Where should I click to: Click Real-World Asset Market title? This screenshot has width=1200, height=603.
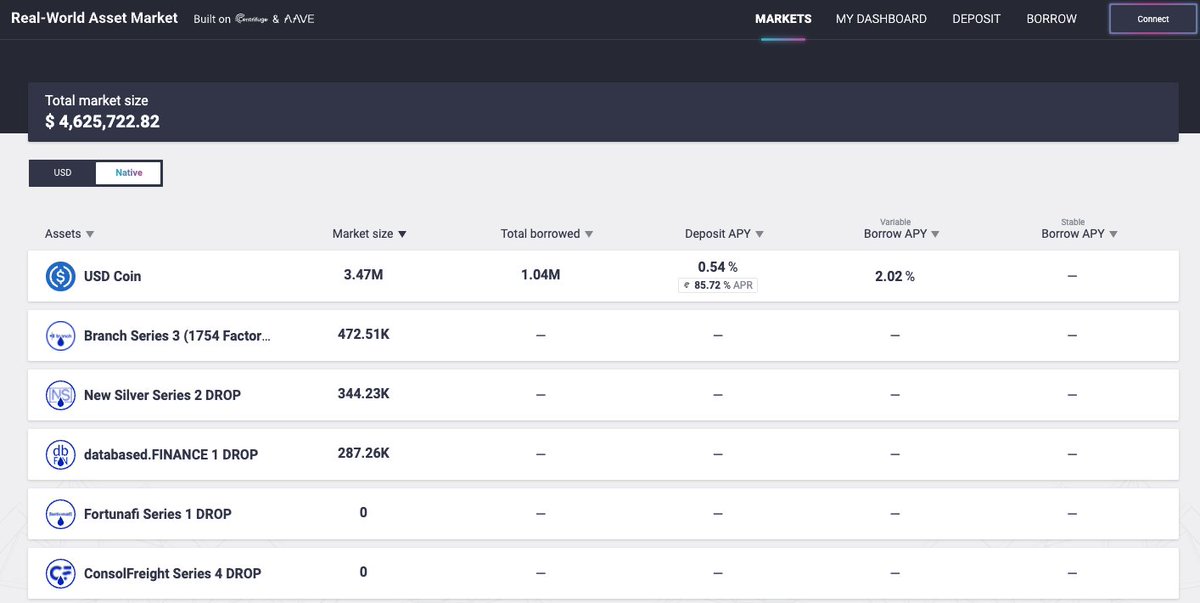coord(94,18)
